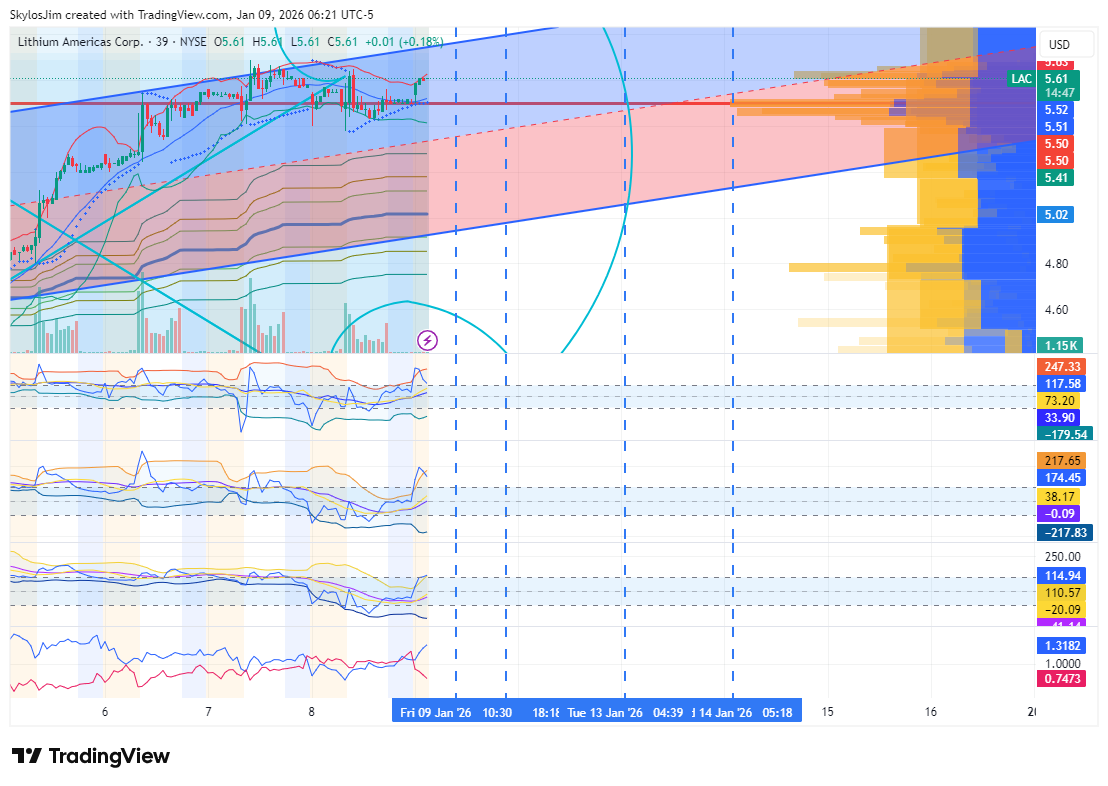Select the 5.61 current price label
This screenshot has width=1108, height=786.
pos(1056,79)
